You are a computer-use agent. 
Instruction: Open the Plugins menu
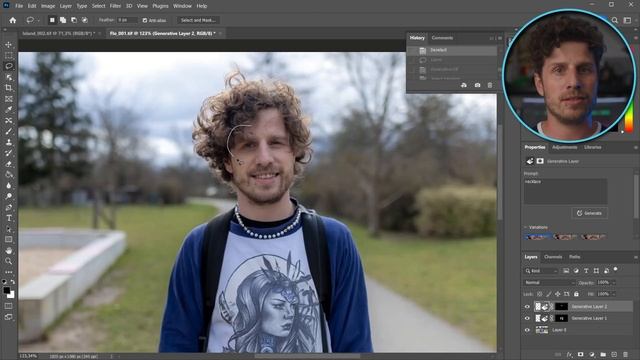(160, 6)
